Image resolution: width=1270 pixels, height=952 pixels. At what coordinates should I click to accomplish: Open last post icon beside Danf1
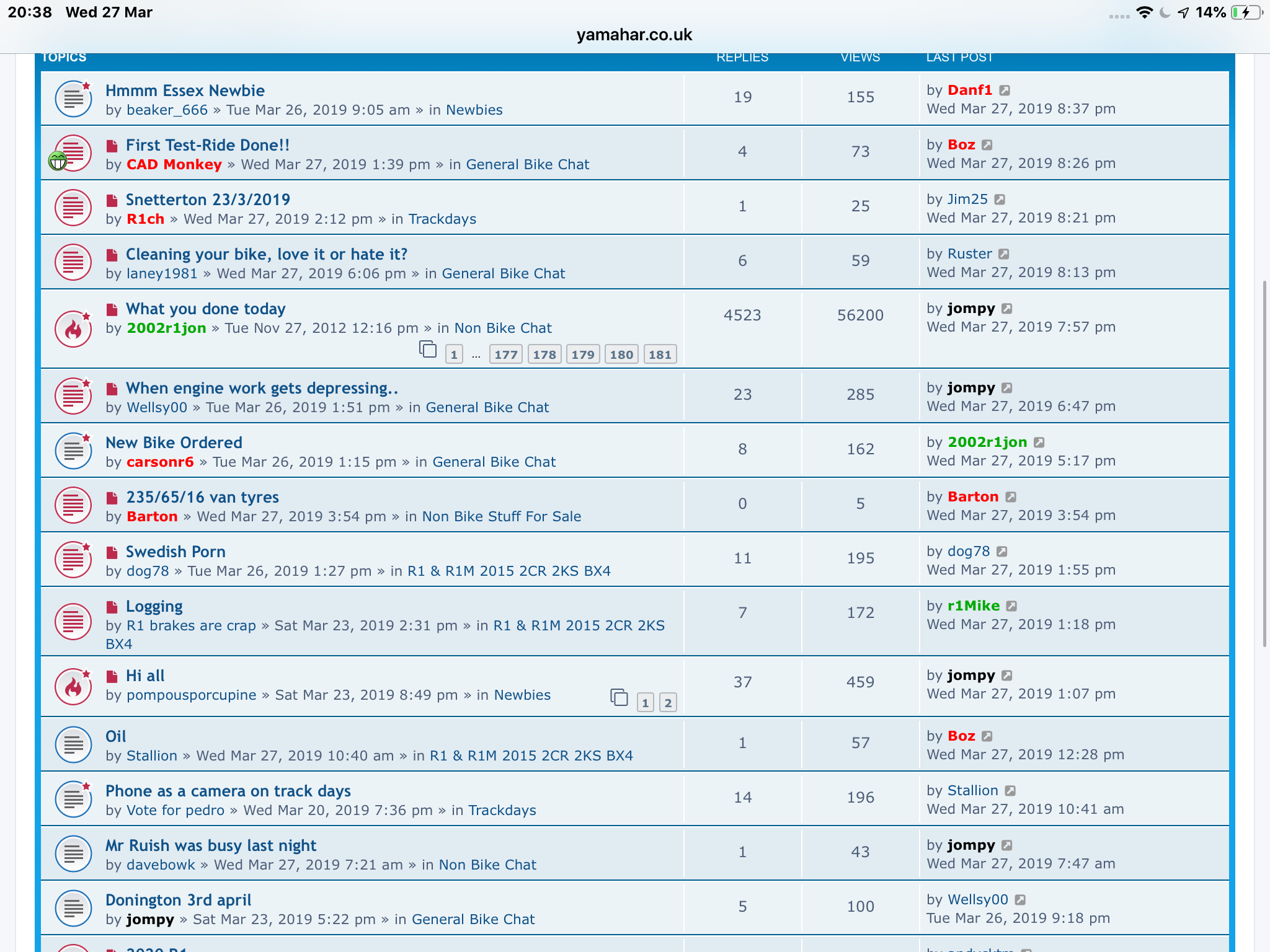(1005, 90)
